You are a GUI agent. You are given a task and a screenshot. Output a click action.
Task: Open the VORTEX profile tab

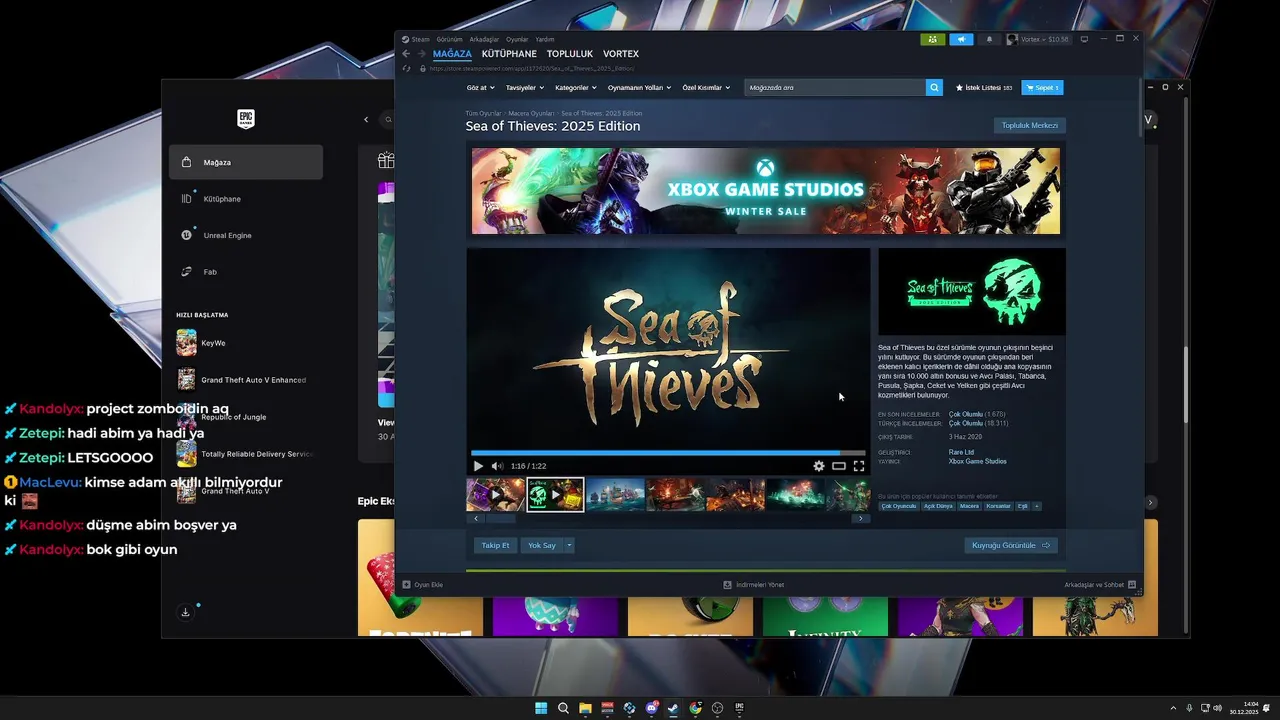point(621,54)
